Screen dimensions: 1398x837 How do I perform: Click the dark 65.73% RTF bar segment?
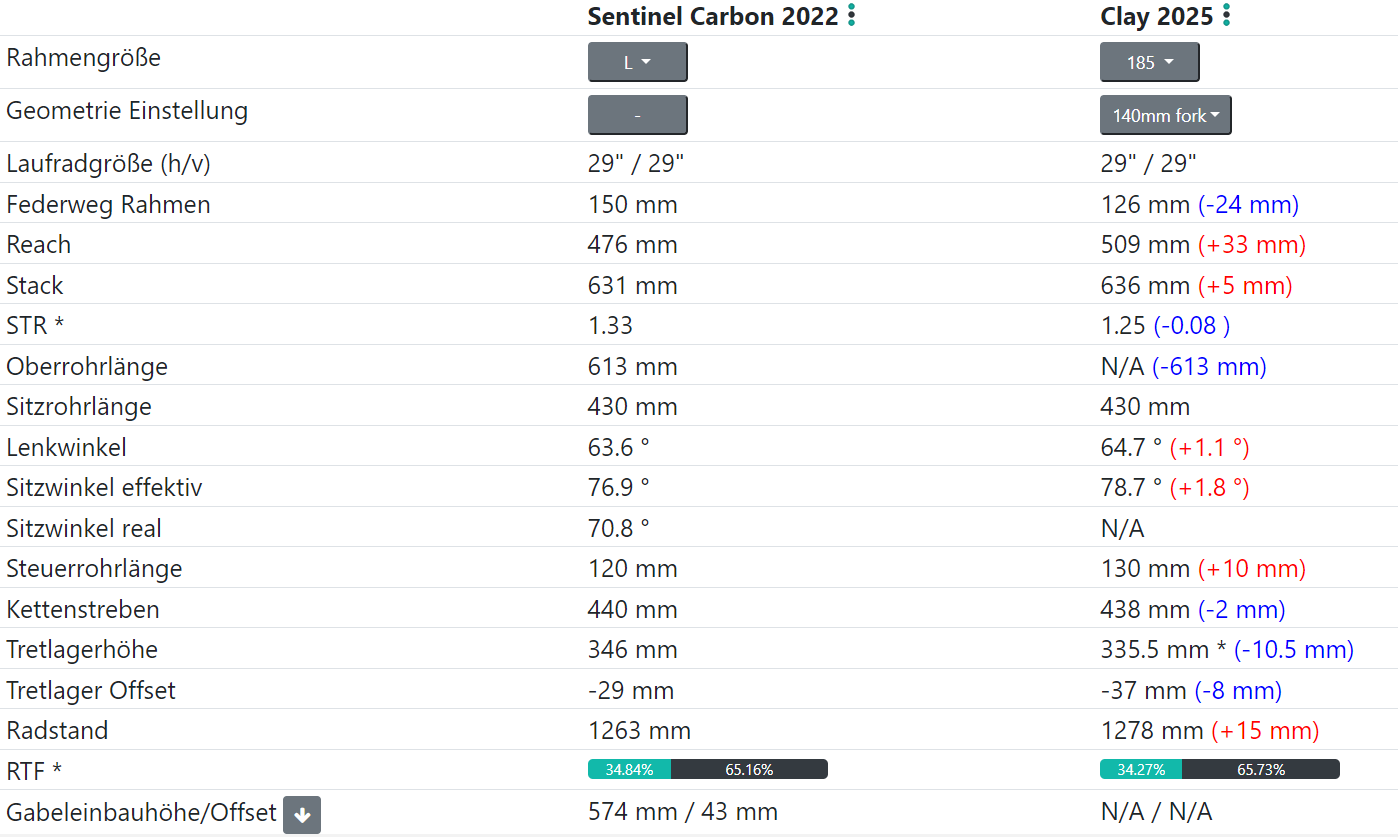[1260, 770]
